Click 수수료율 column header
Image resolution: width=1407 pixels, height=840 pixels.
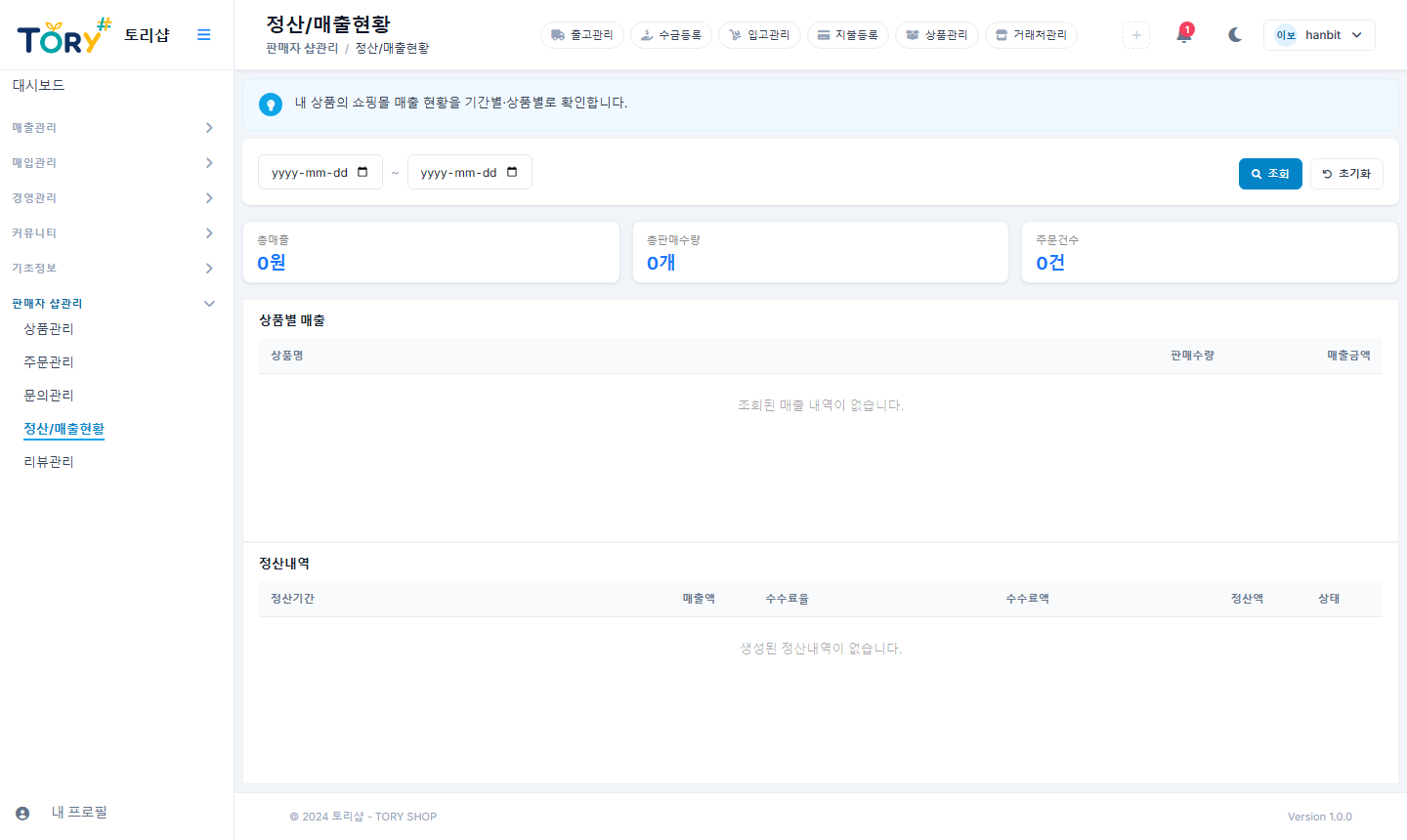[787, 599]
